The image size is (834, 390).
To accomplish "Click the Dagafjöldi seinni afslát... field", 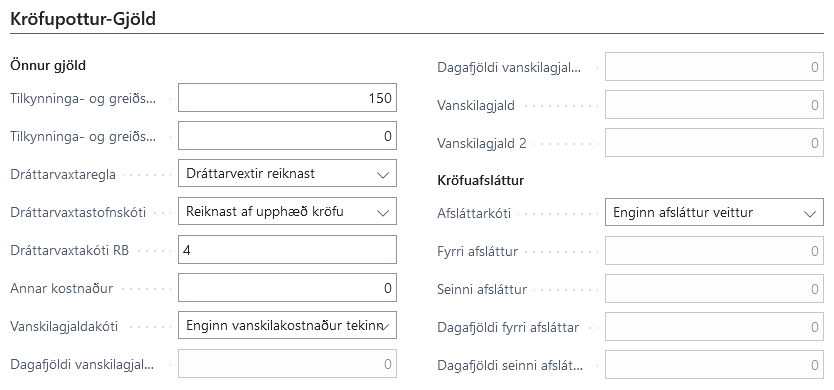I will coord(714,365).
